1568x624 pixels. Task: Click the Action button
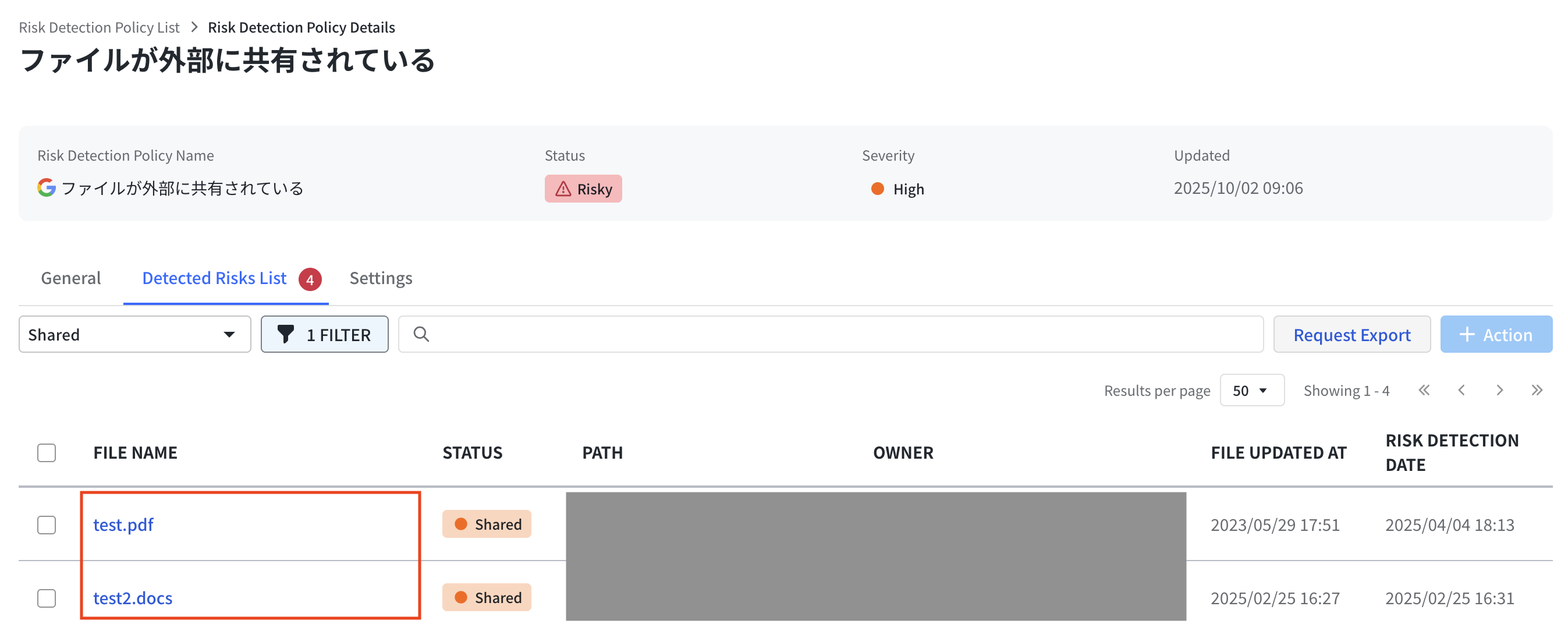1496,334
